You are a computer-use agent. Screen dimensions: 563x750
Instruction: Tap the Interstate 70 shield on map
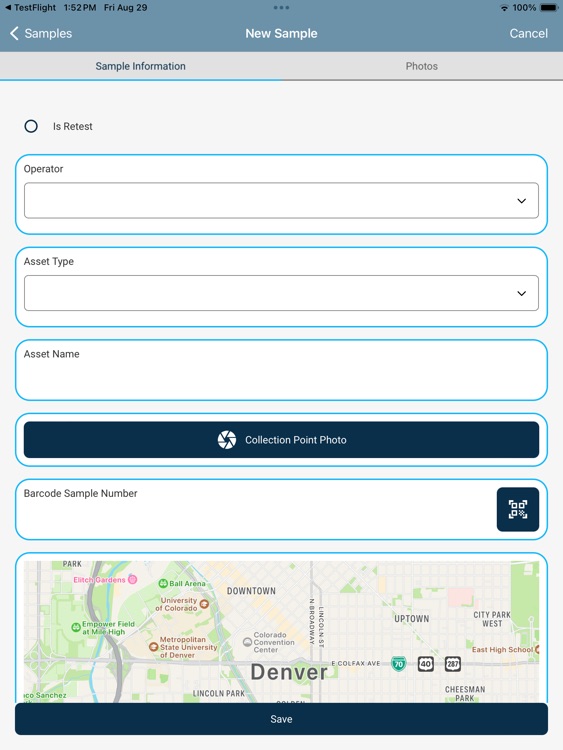coord(398,664)
